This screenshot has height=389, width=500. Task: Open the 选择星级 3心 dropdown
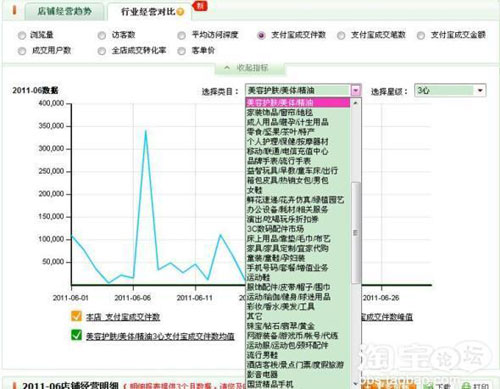(450, 90)
